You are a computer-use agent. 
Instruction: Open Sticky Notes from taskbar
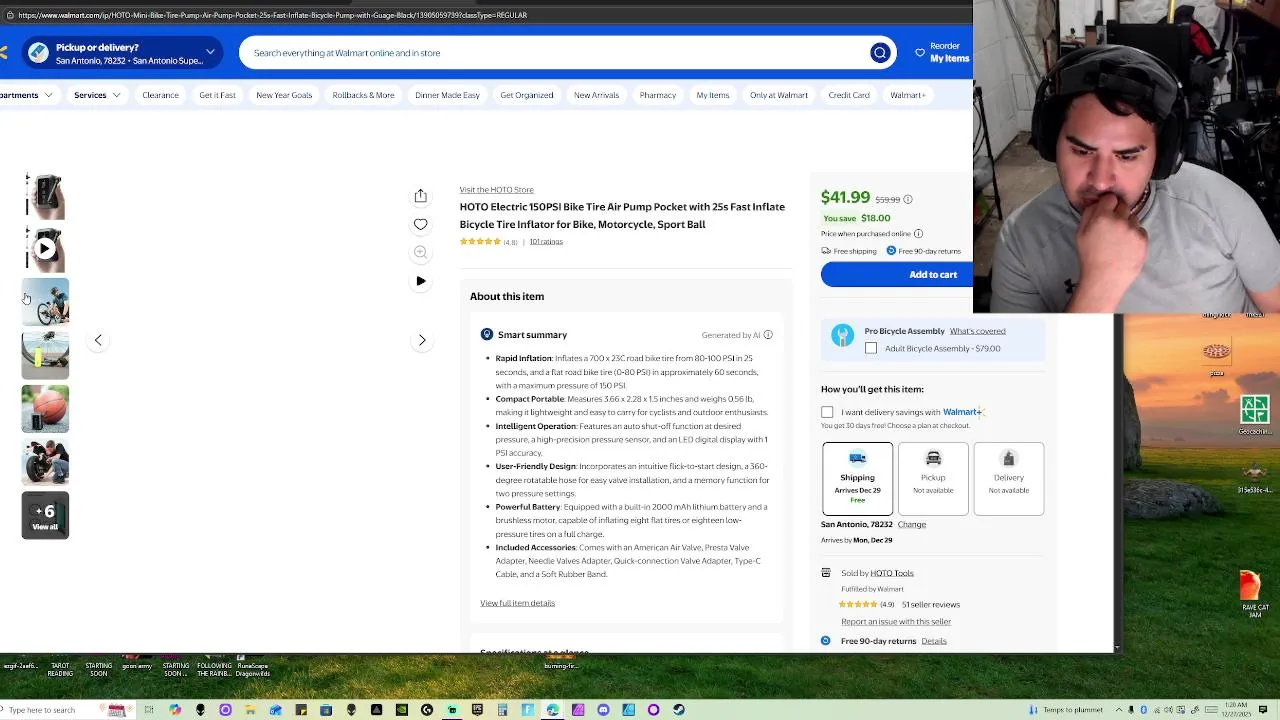click(x=301, y=710)
